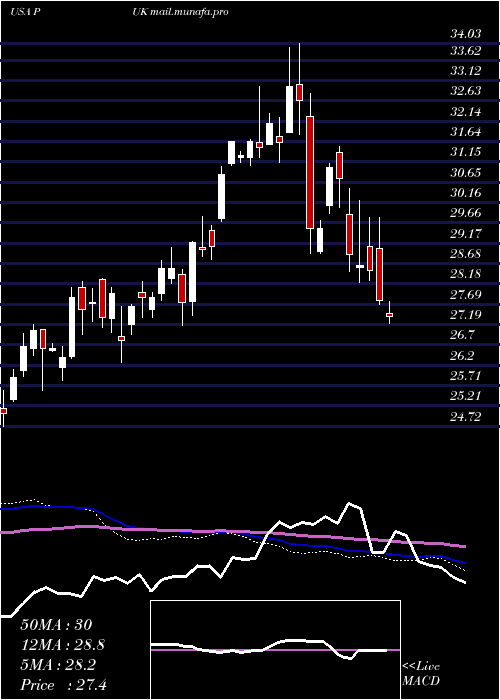Click the 30.65 price axis label
Image resolution: width=500 pixels, height=700 pixels.
(465, 172)
